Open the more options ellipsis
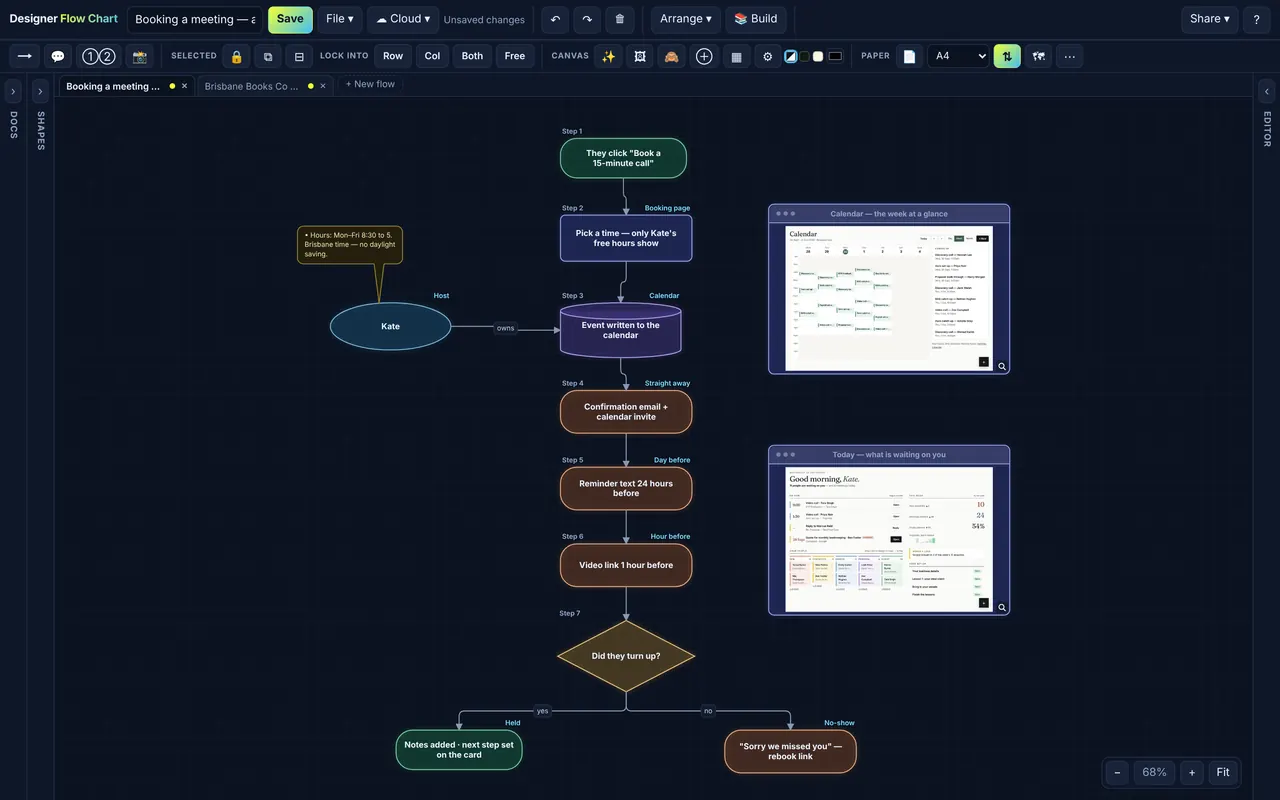Screen dimensions: 1280x800 1070,56
